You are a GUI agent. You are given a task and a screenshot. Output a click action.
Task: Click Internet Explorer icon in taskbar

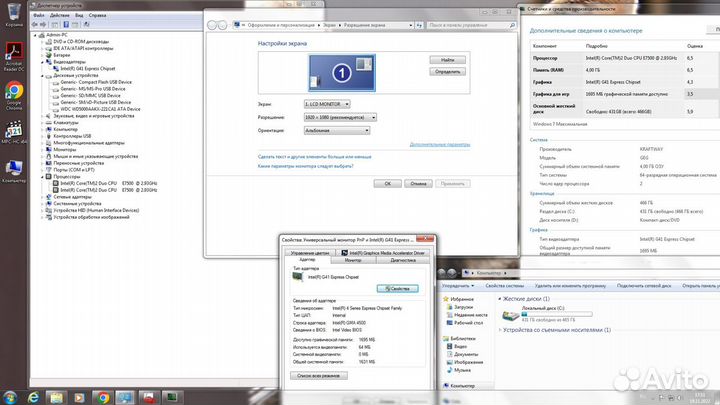pyautogui.click(x=36, y=396)
